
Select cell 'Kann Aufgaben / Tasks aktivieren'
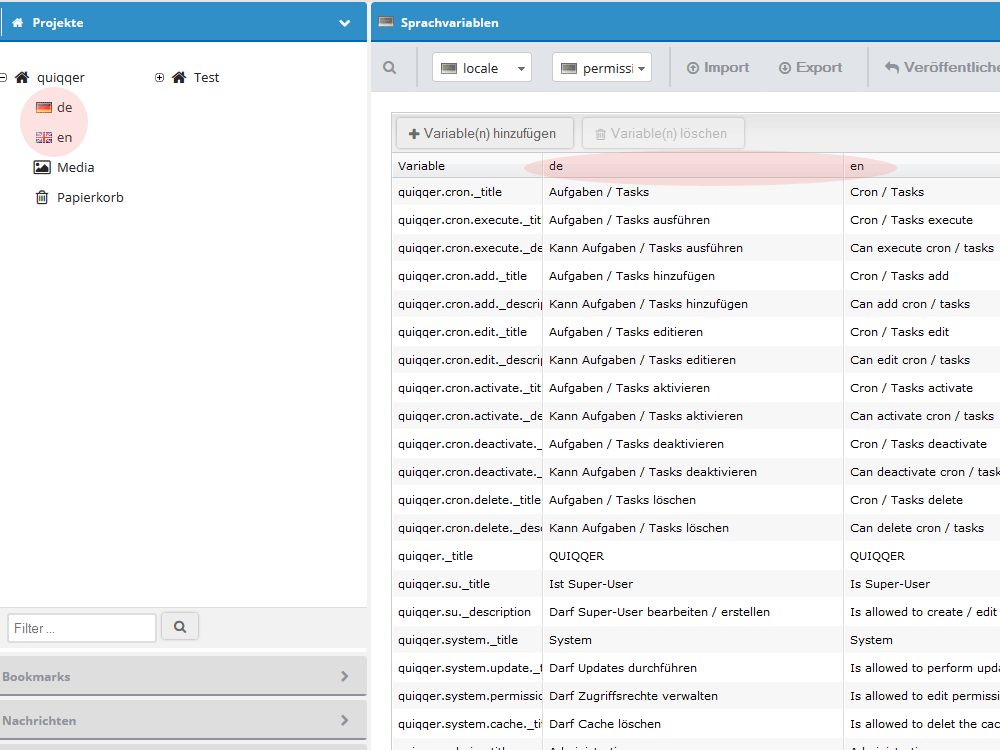[693, 416]
